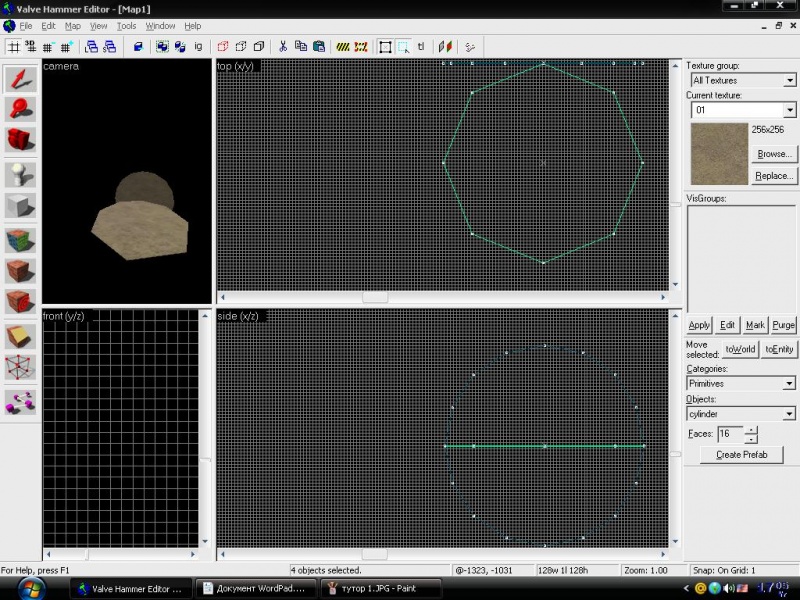This screenshot has height=600, width=800.
Task: Click the current texture preview thumbnail
Action: tap(719, 154)
